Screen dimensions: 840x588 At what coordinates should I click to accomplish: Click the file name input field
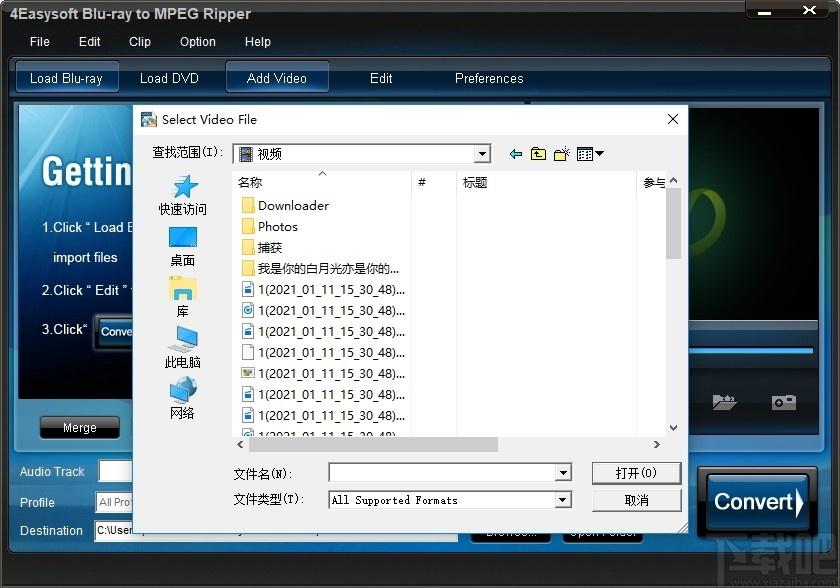tap(442, 473)
